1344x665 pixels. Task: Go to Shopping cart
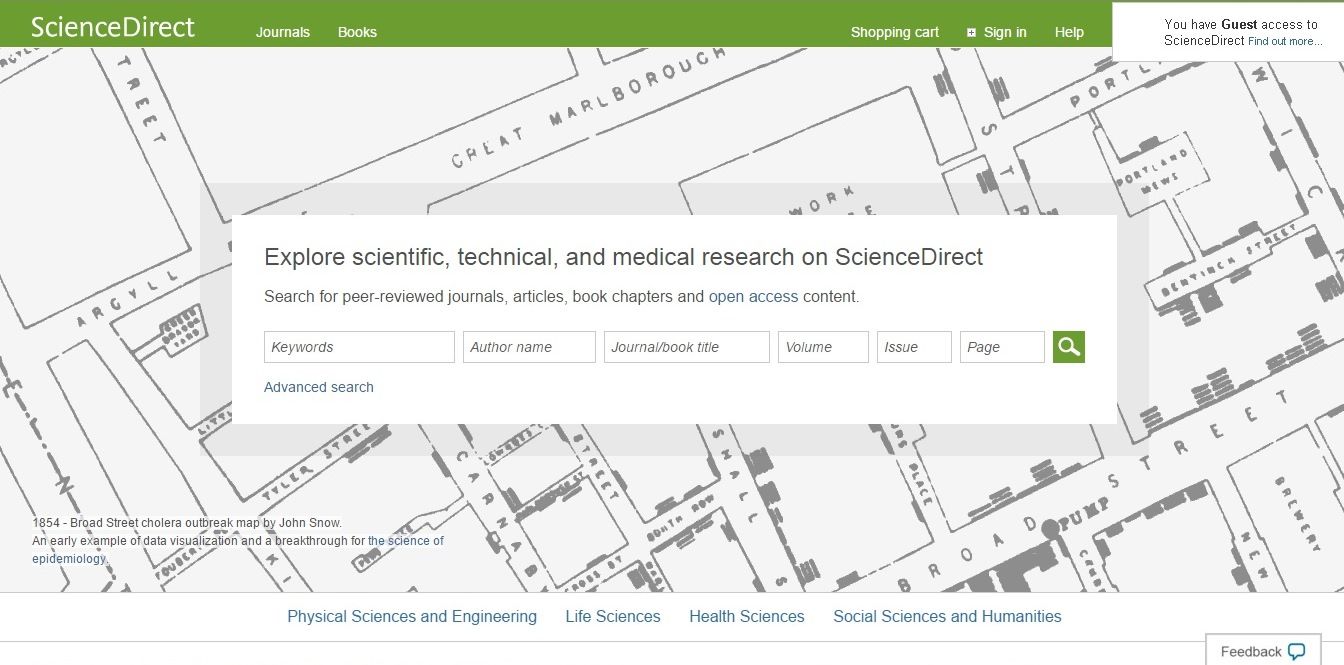895,32
